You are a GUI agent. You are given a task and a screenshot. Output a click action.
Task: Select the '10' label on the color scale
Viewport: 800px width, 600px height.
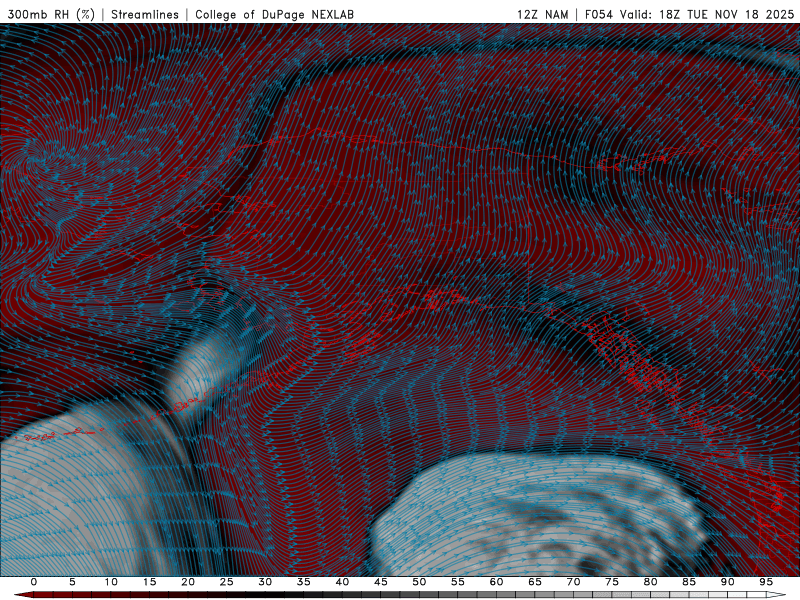tap(111, 582)
